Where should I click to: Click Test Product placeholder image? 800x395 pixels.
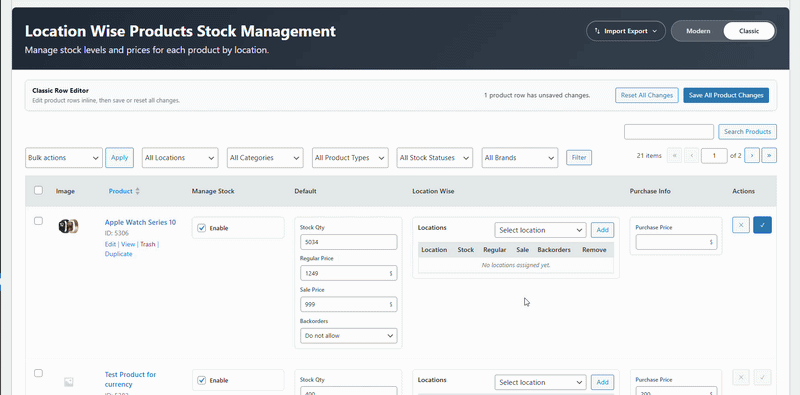pos(68,382)
